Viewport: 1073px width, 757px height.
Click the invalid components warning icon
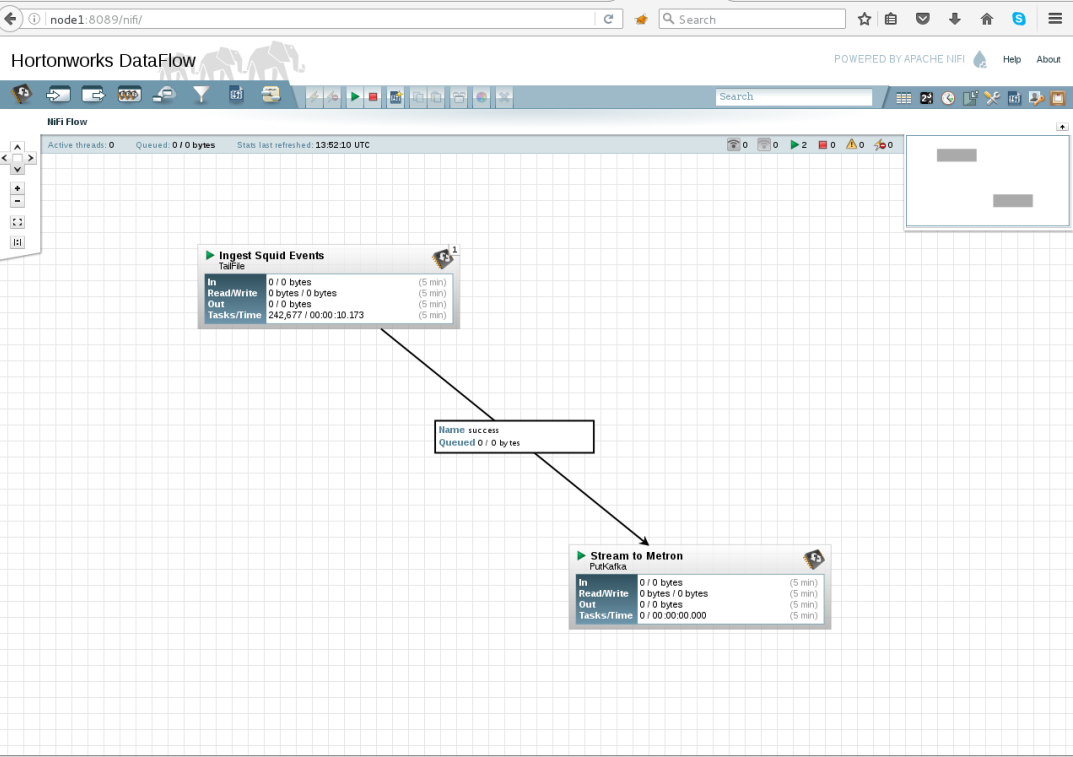[x=851, y=144]
